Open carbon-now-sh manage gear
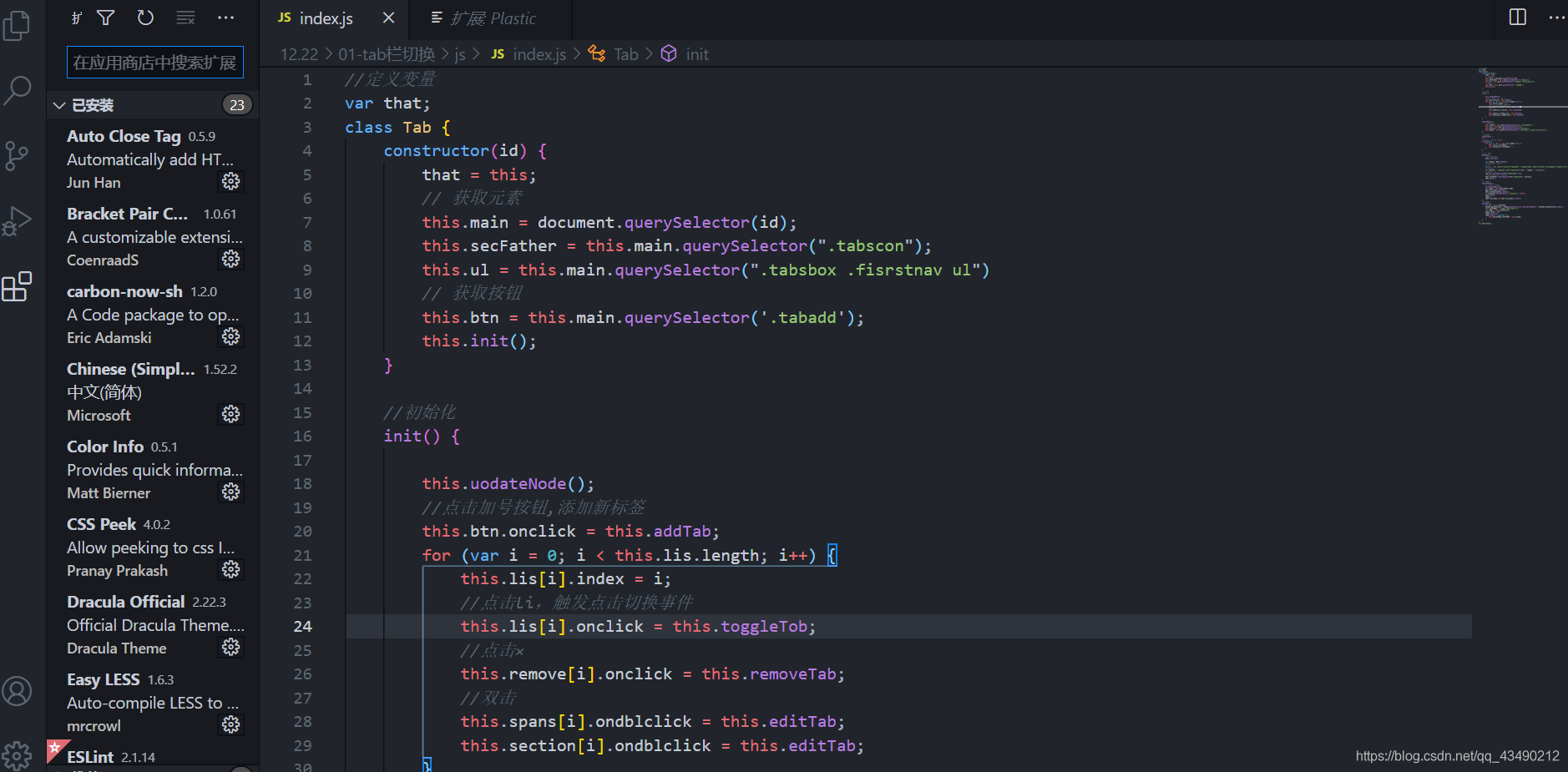This screenshot has width=1568, height=772. click(231, 336)
